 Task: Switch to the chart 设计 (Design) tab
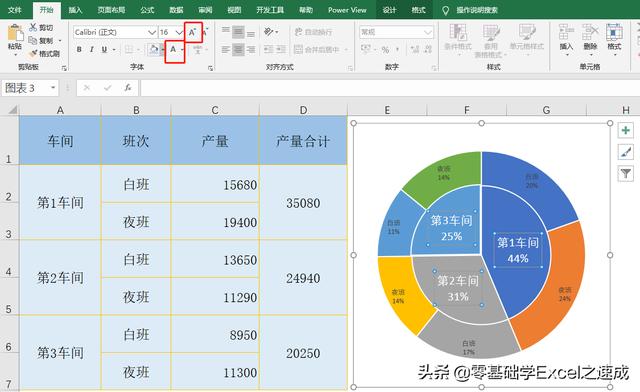tap(389, 10)
